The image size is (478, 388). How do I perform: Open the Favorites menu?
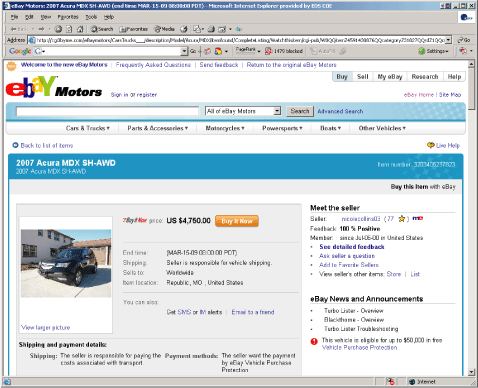coord(68,17)
